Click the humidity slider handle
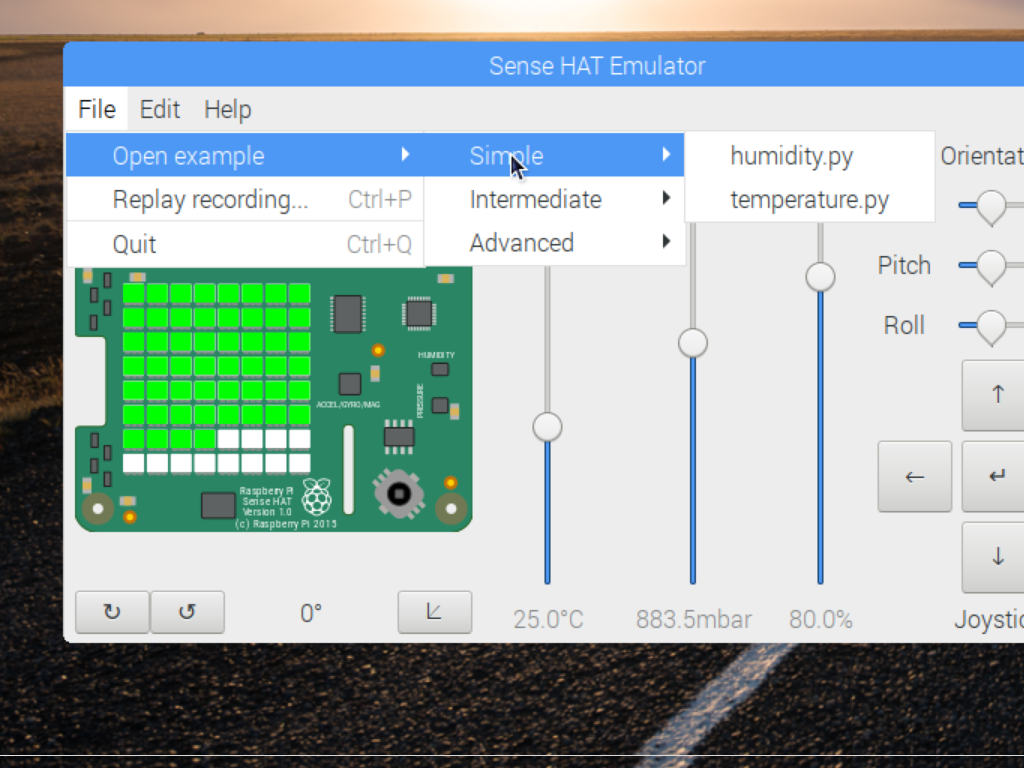This screenshot has width=1024, height=768. click(x=820, y=276)
